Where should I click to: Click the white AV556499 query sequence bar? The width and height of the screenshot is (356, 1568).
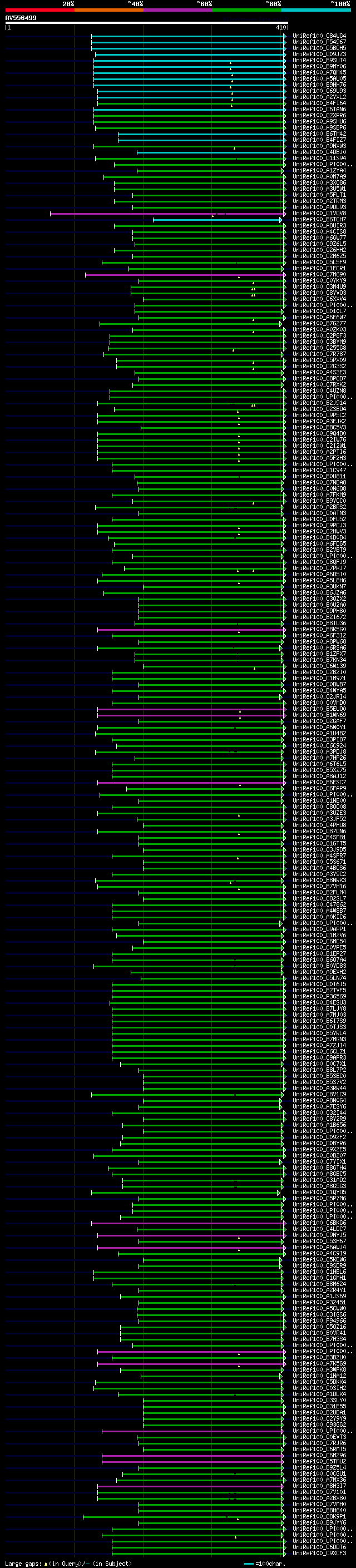147,23
